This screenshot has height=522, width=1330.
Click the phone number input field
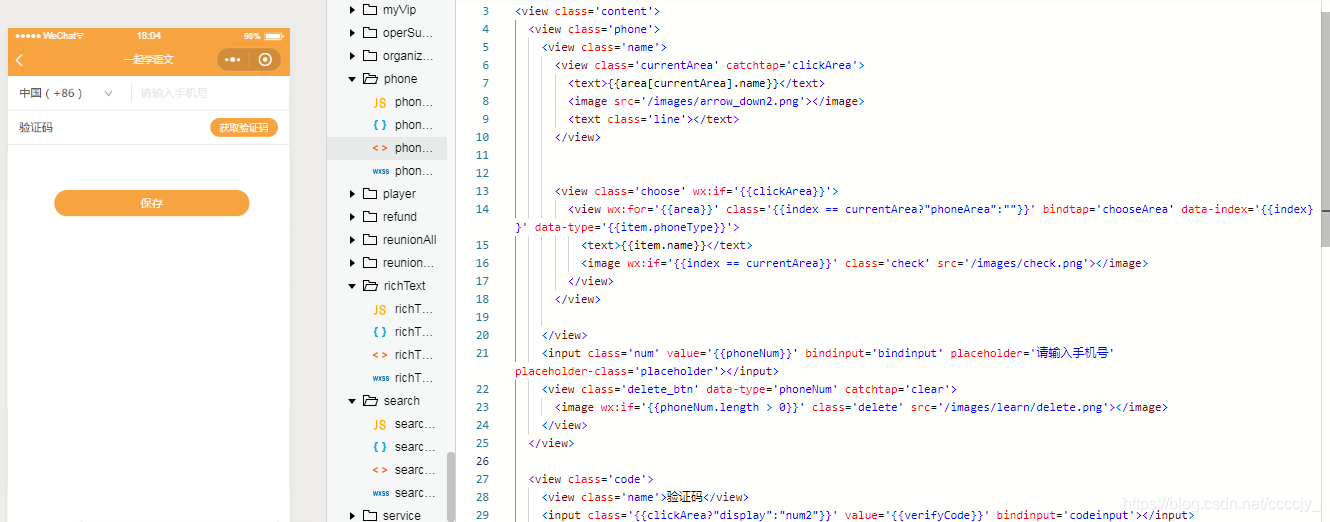pyautogui.click(x=210, y=93)
